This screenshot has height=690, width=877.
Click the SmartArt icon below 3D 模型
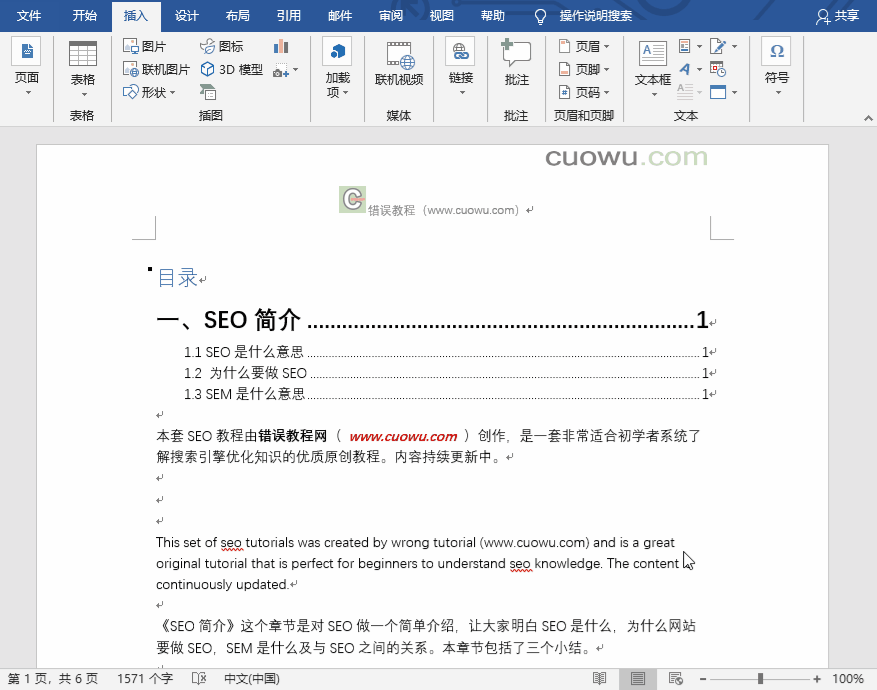[x=208, y=92]
